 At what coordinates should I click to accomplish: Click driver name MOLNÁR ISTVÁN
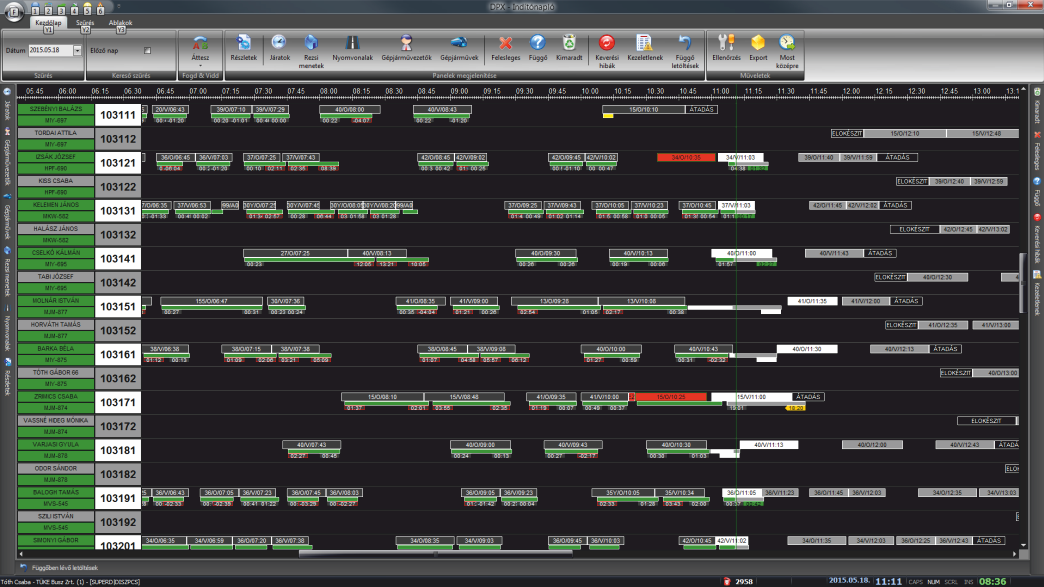click(56, 301)
